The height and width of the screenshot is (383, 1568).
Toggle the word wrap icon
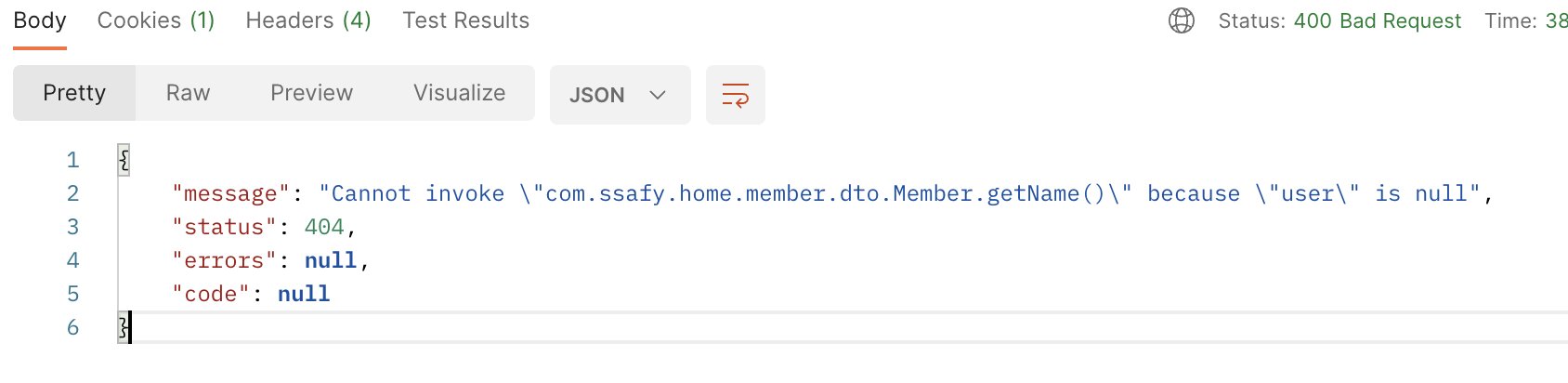735,95
